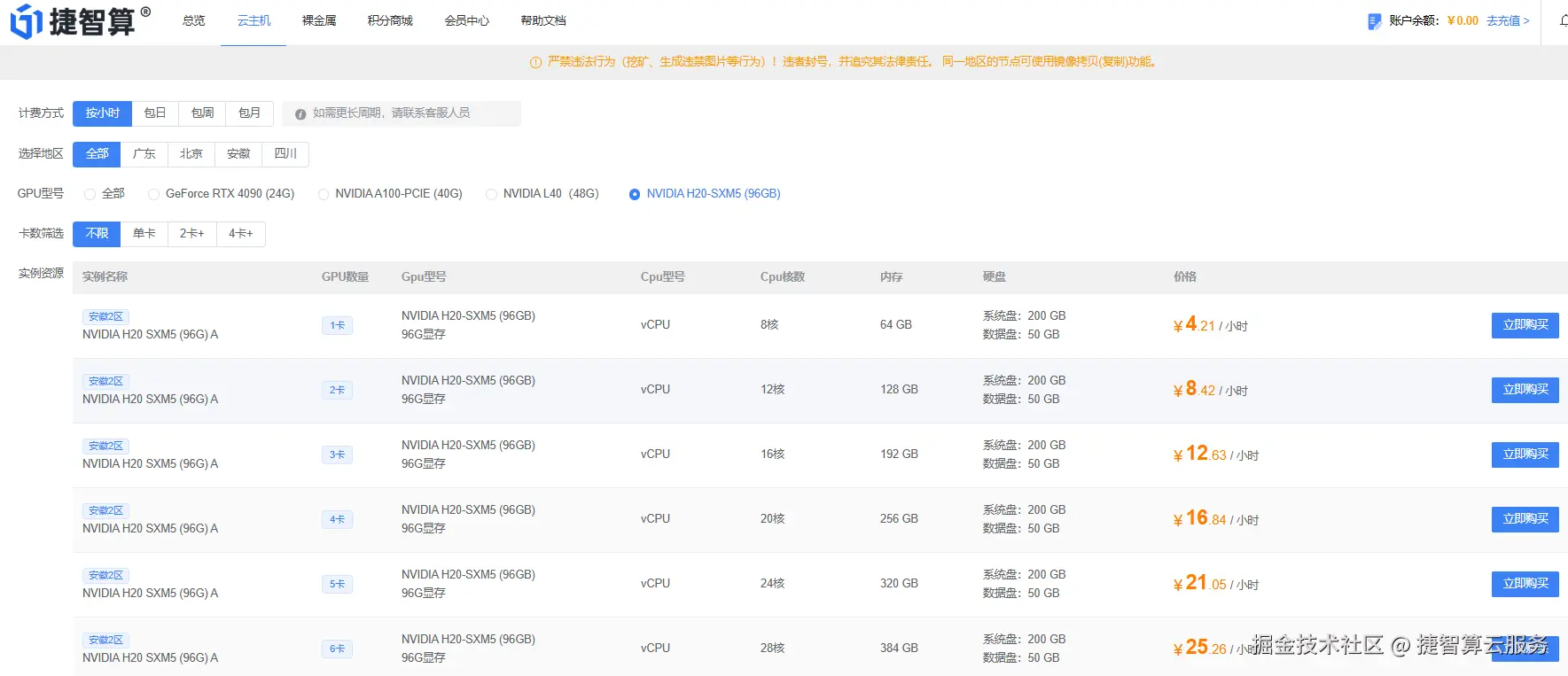This screenshot has width=1568, height=676.
Task: Open 会员中心 menu item
Action: pyautogui.click(x=467, y=20)
